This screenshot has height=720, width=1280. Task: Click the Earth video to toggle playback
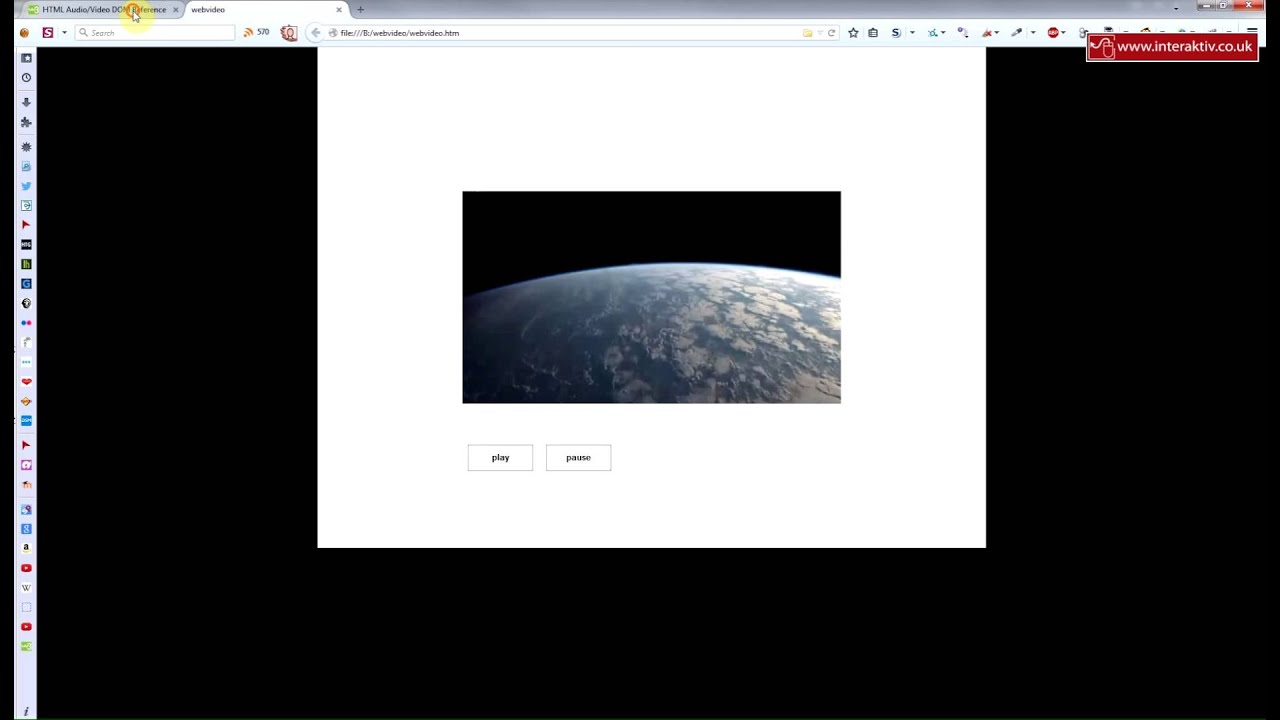point(651,297)
